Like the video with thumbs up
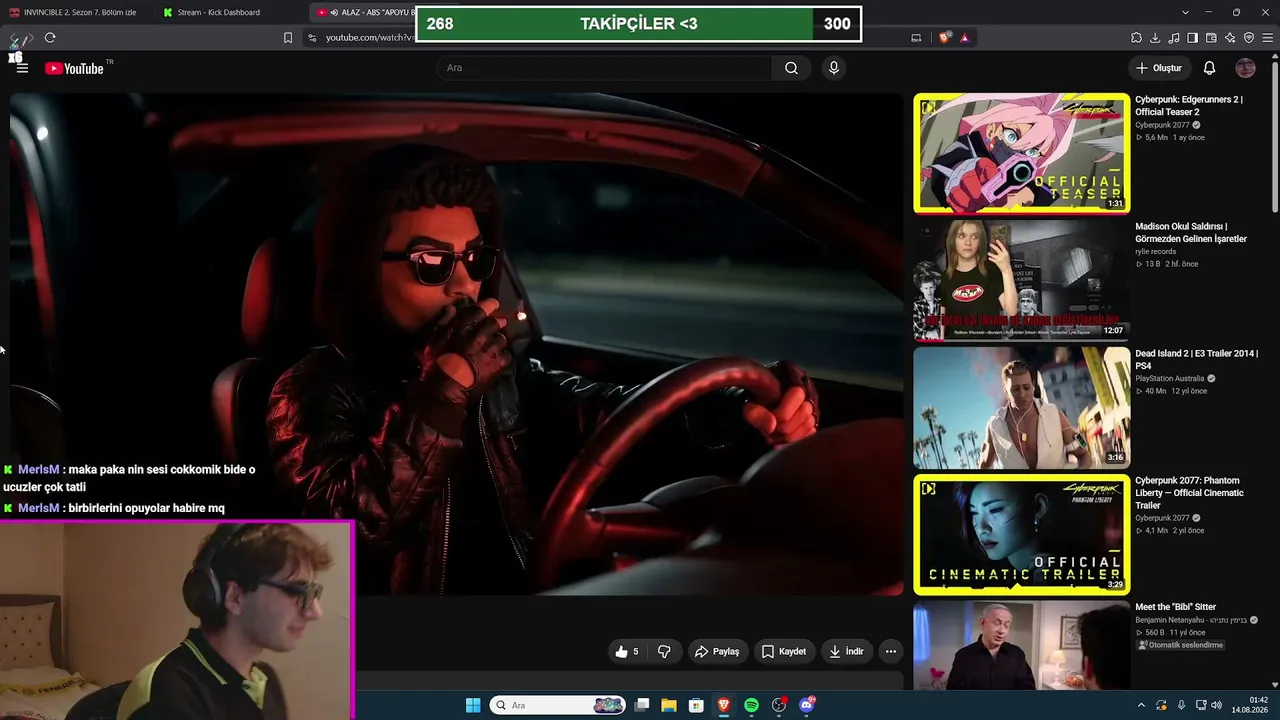The width and height of the screenshot is (1280, 720). point(627,651)
